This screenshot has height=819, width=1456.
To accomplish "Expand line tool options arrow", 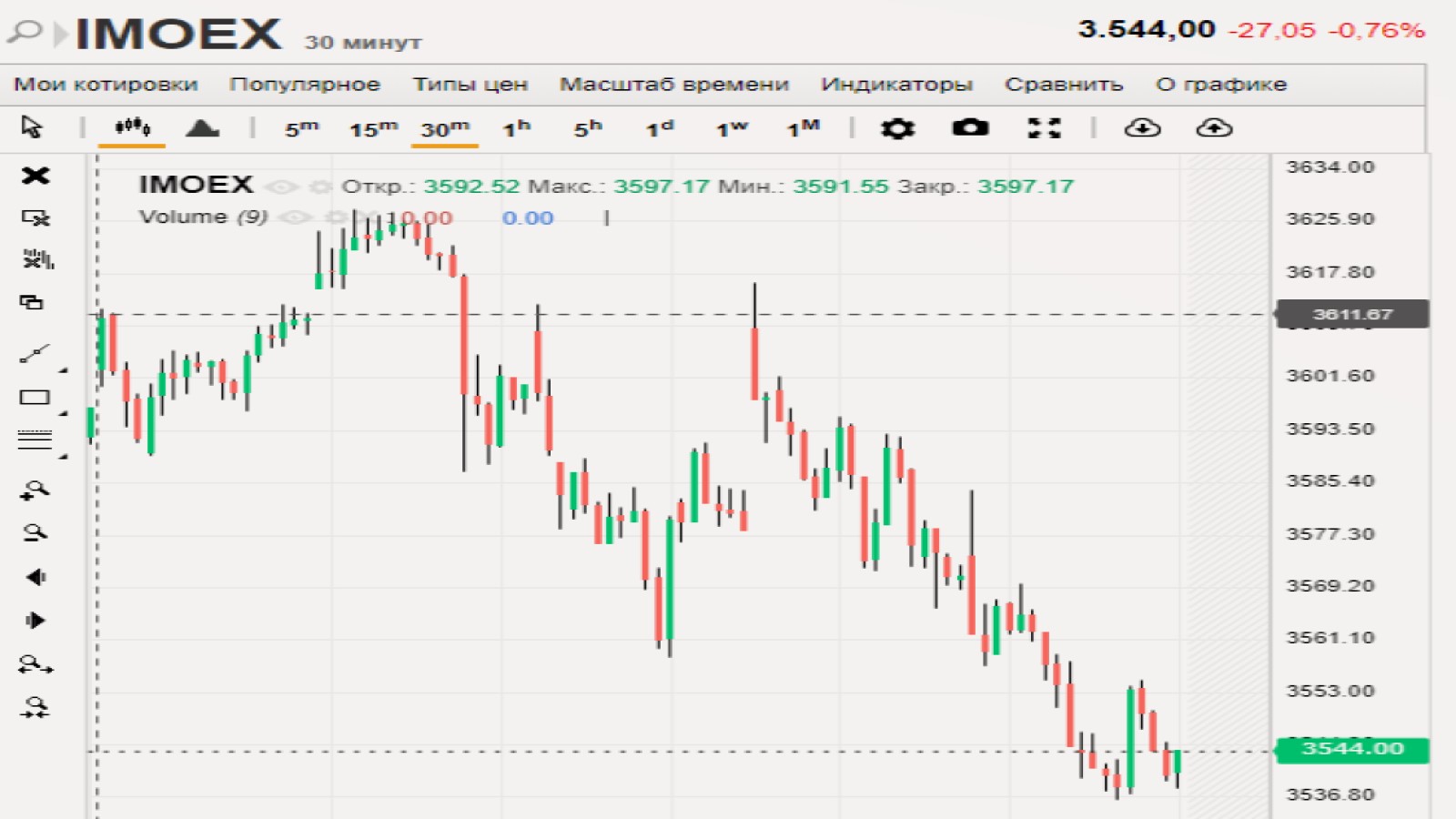I will [63, 370].
